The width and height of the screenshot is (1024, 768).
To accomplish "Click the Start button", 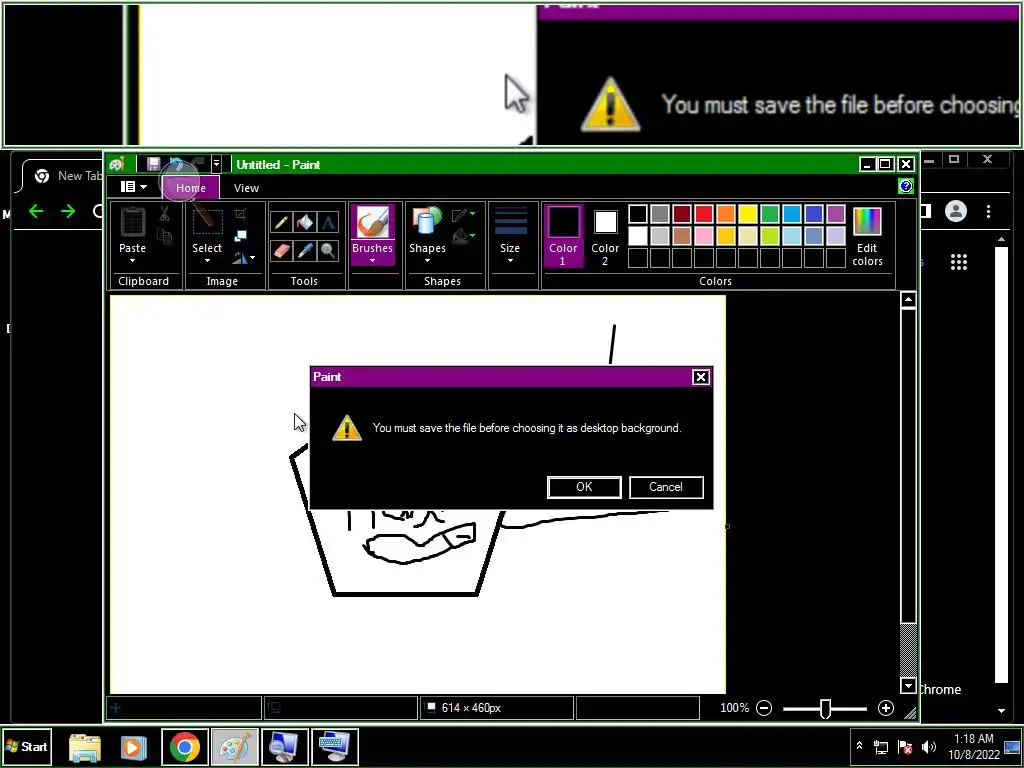I will coord(26,746).
